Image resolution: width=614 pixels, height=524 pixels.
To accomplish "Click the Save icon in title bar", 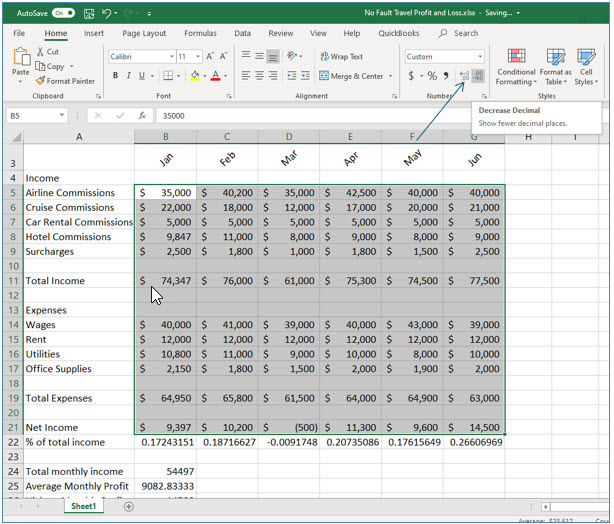I will point(89,14).
